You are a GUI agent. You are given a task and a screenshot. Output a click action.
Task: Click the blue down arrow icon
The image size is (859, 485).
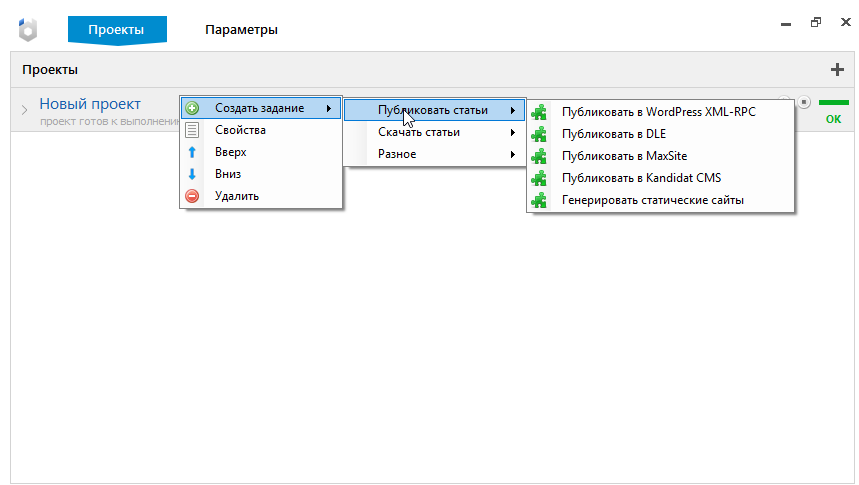[192, 174]
